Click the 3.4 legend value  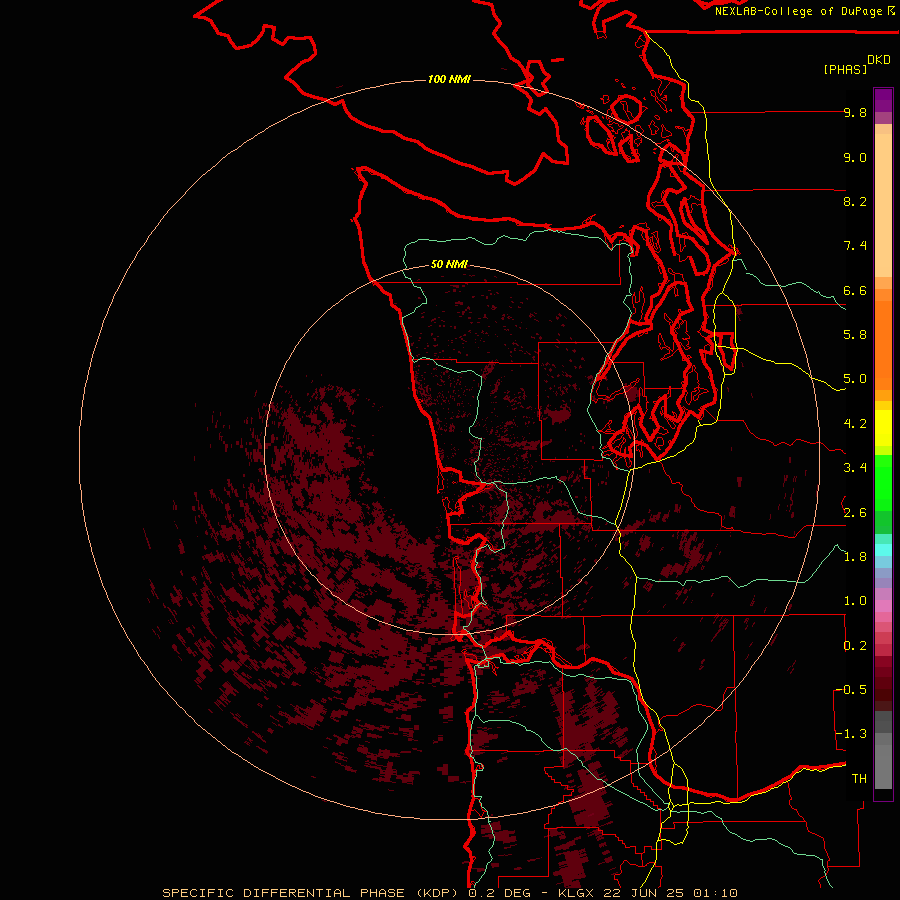855,468
